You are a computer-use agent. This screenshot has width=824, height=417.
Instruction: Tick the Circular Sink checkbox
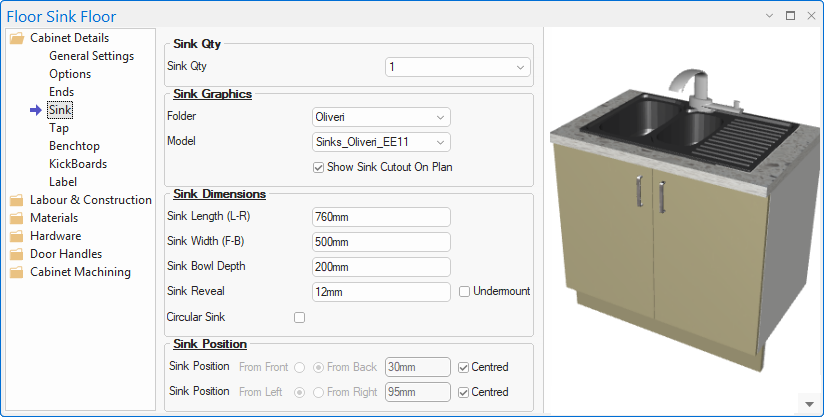(x=299, y=318)
